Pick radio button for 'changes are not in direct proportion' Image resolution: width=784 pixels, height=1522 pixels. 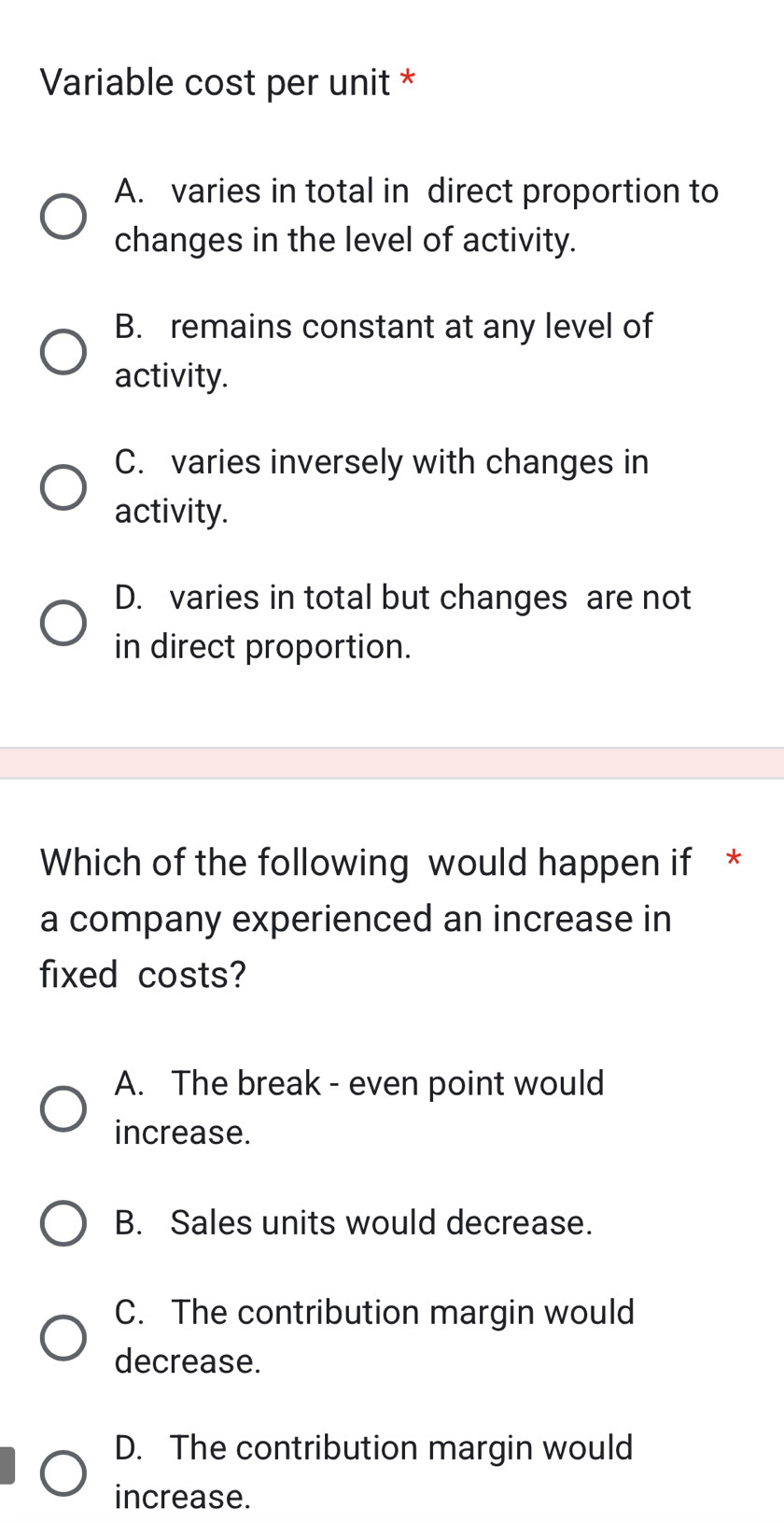tap(63, 623)
